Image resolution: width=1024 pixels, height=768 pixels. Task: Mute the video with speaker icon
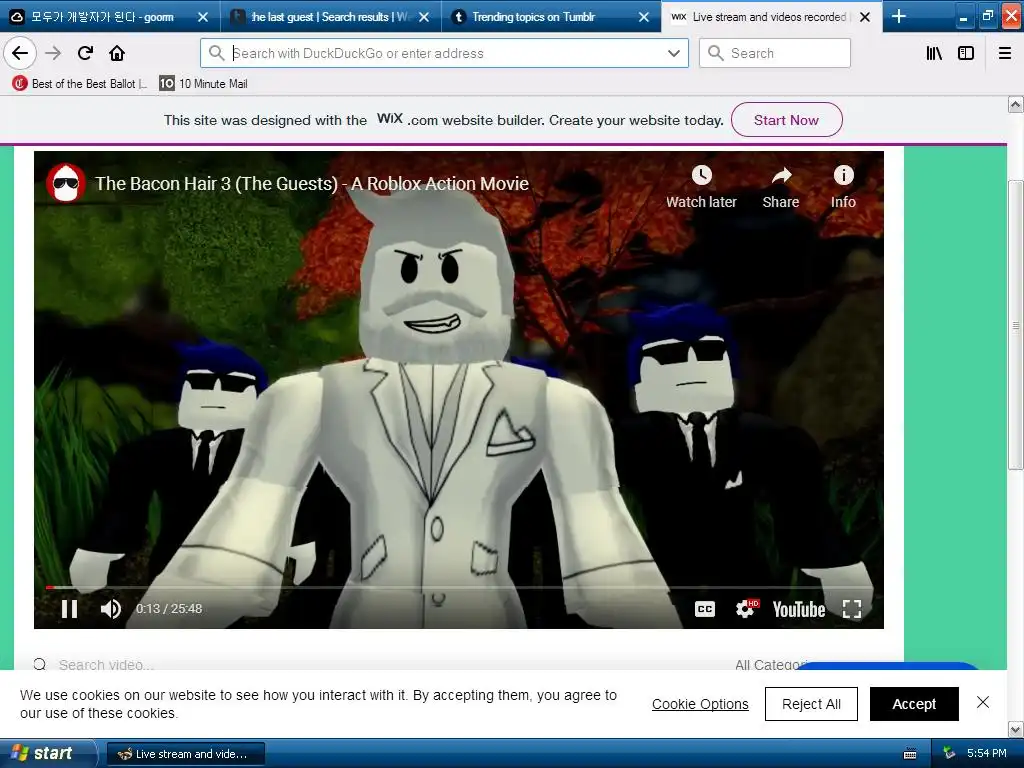[110, 609]
